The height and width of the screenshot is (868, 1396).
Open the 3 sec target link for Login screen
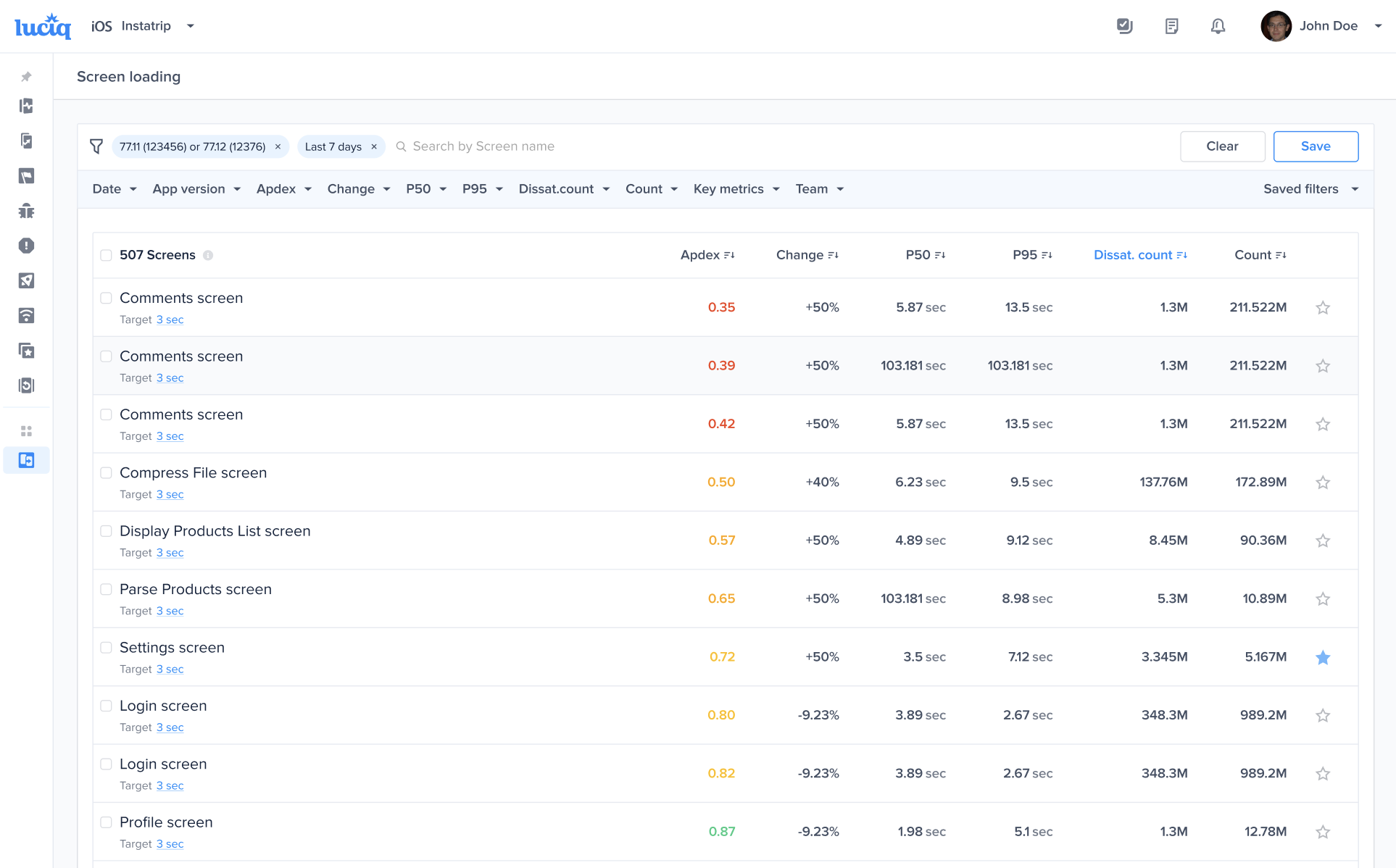pos(170,727)
